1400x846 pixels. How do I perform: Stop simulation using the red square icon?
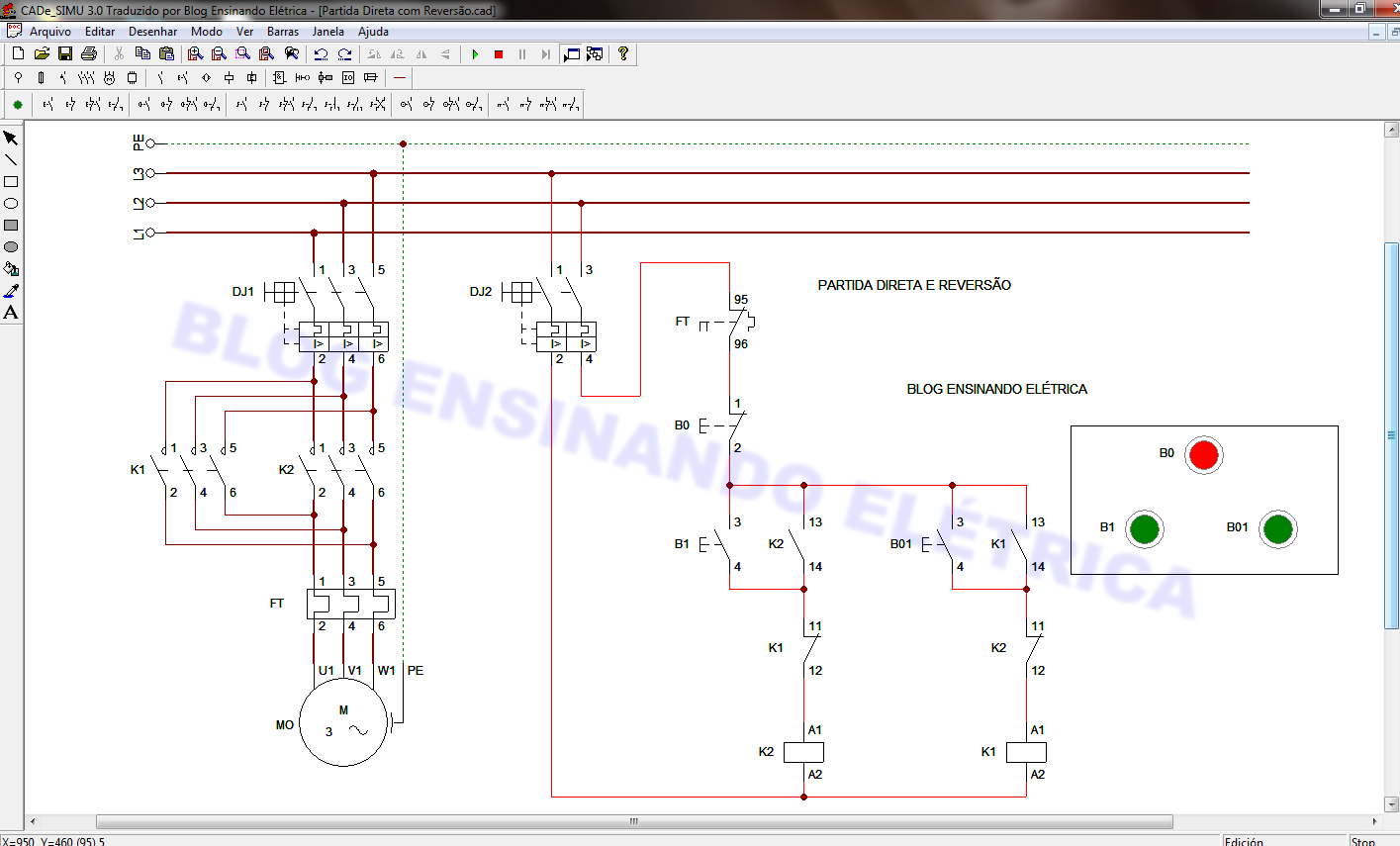499,54
